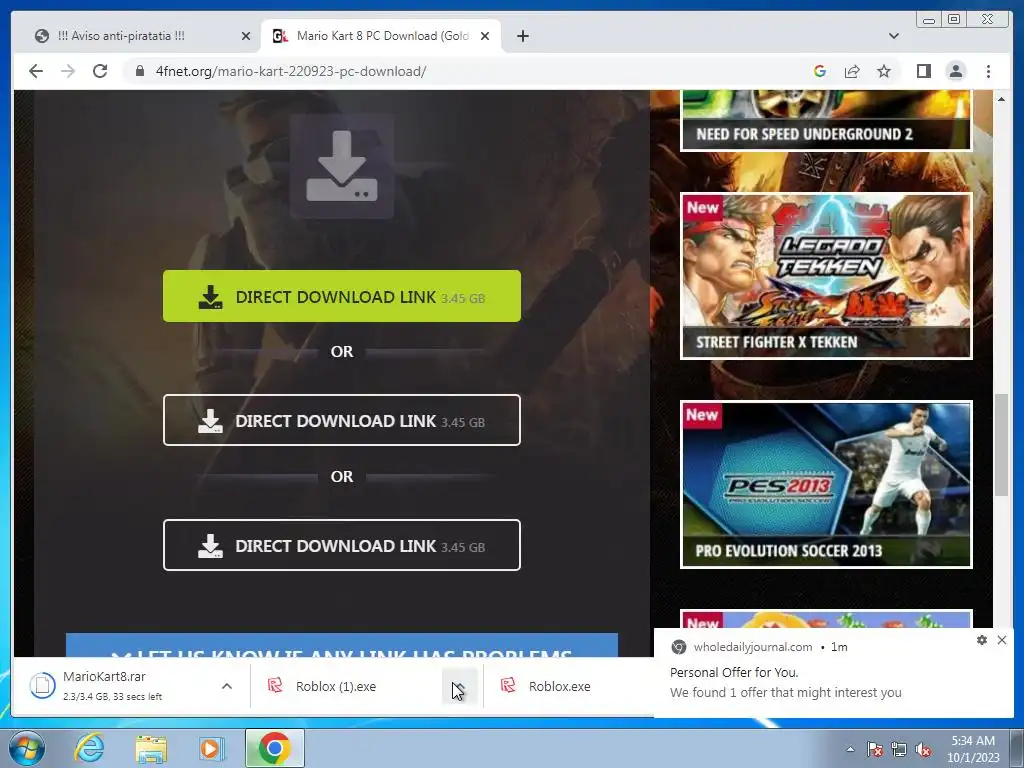Close the Aviso anti-piratatia tab
Viewport: 1024px width, 768px height.
[246, 36]
